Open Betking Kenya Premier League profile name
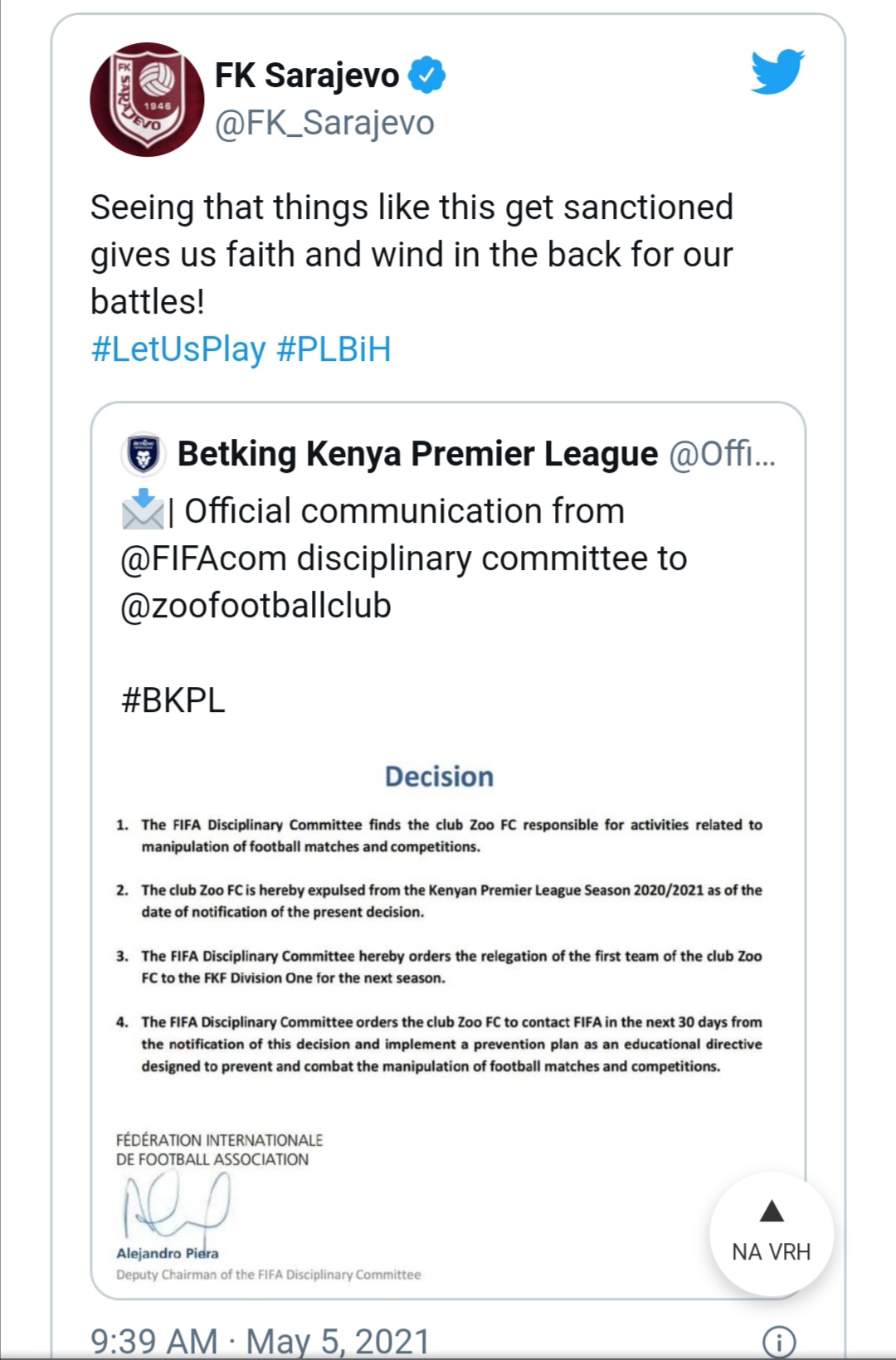Viewport: 896px width, 1360px height. [417, 454]
